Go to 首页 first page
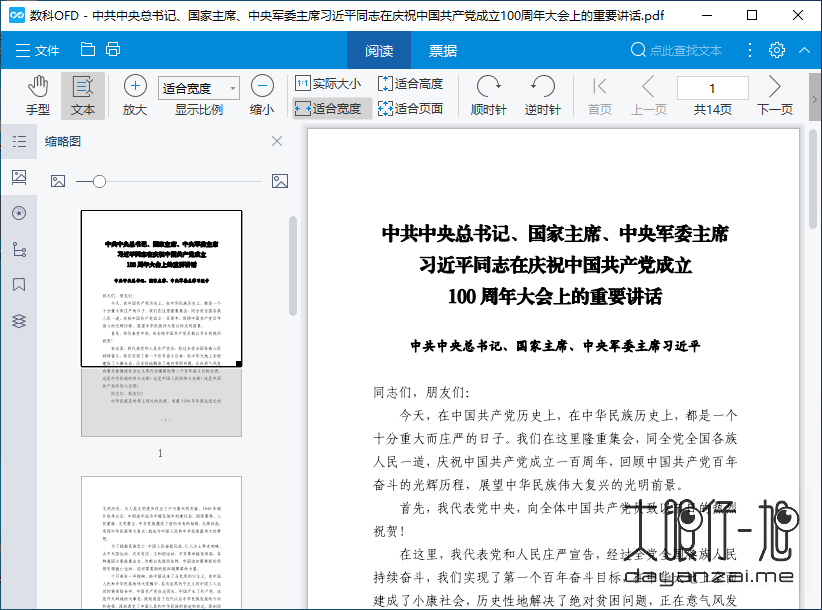Screen dimensions: 822x610 click(600, 95)
